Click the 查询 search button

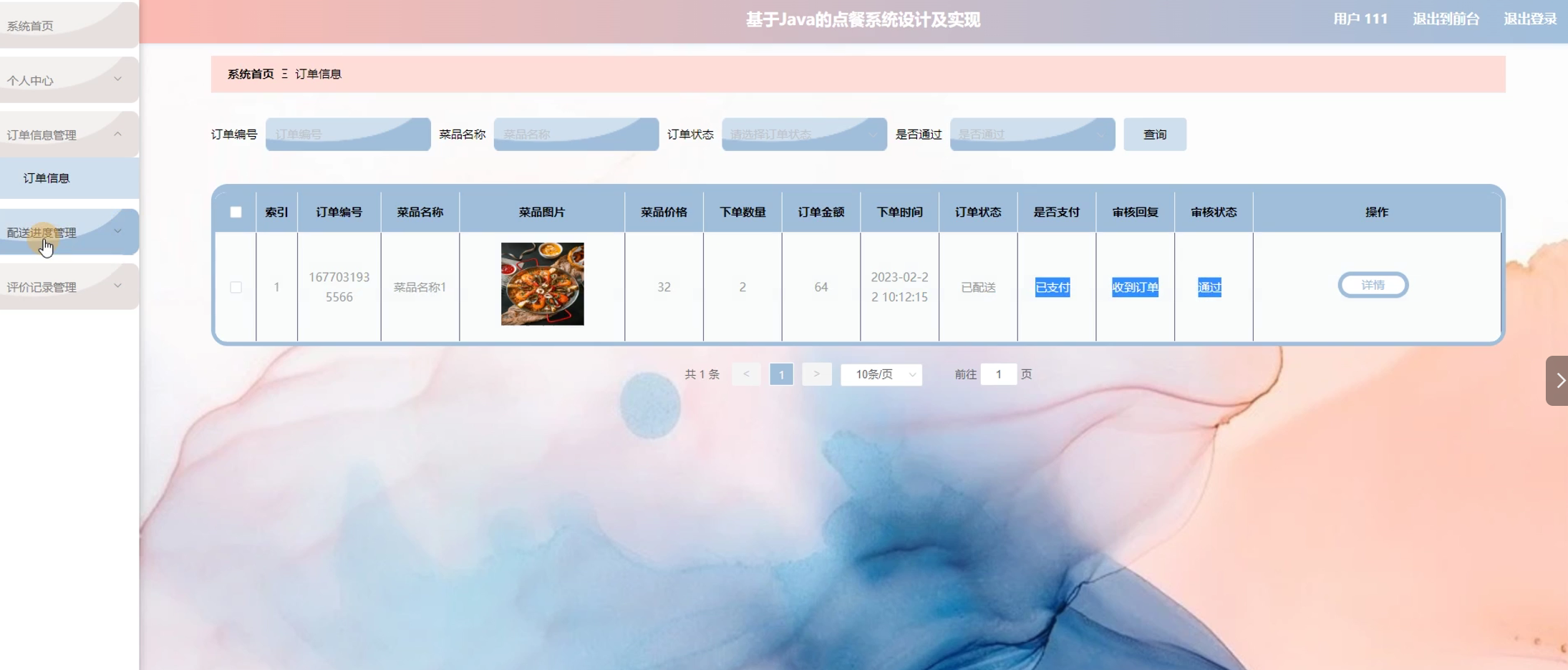click(x=1155, y=135)
